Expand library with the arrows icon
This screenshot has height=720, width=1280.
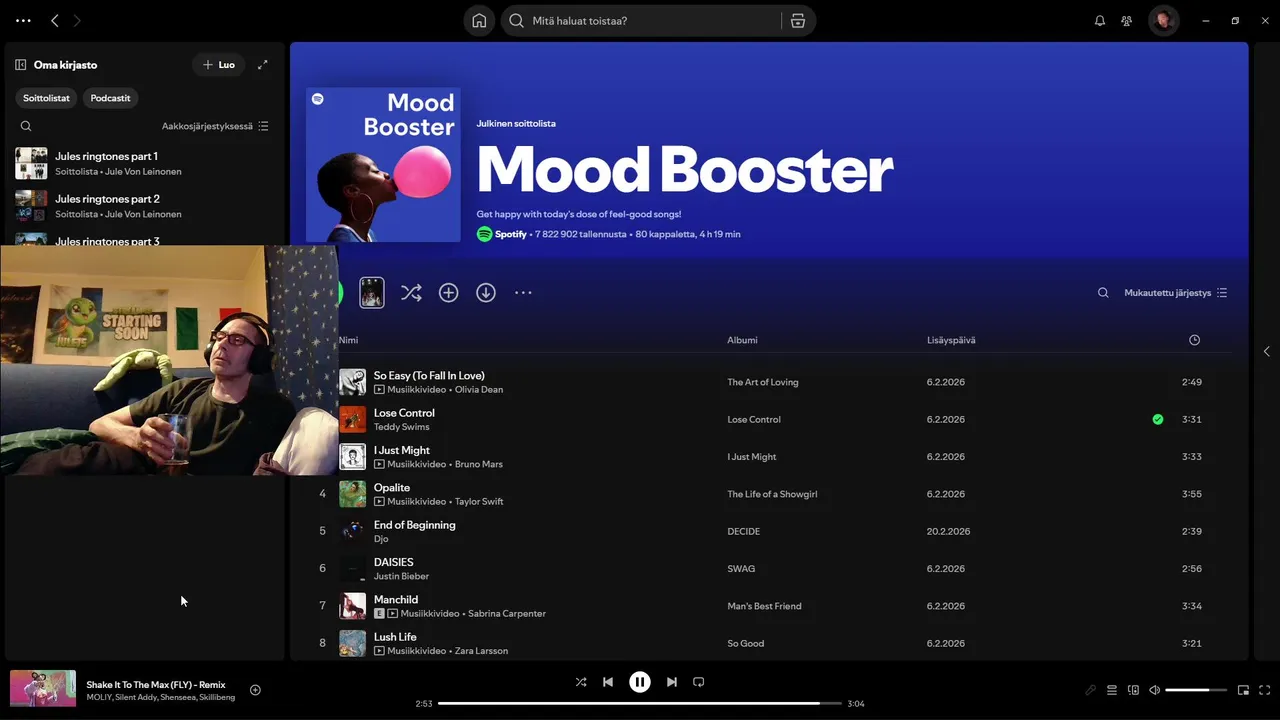click(x=263, y=65)
